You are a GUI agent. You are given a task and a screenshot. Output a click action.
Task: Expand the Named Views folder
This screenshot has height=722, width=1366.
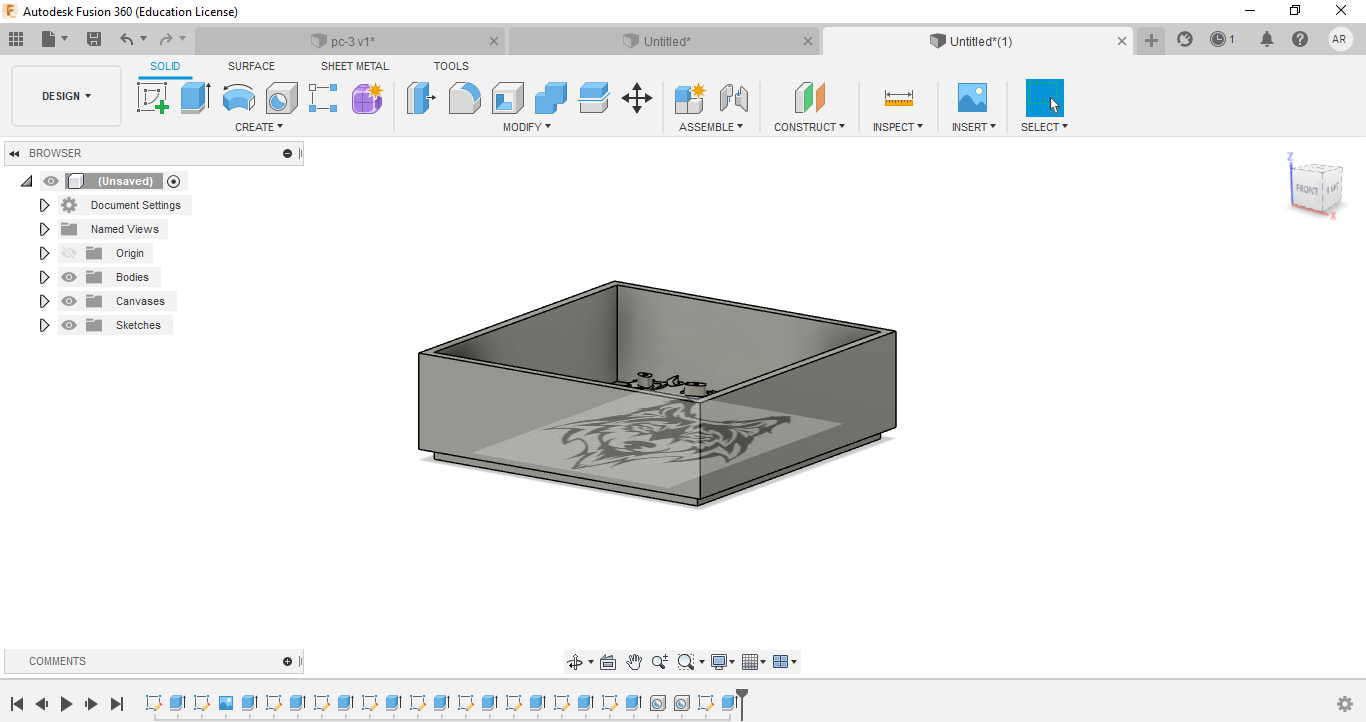[44, 229]
